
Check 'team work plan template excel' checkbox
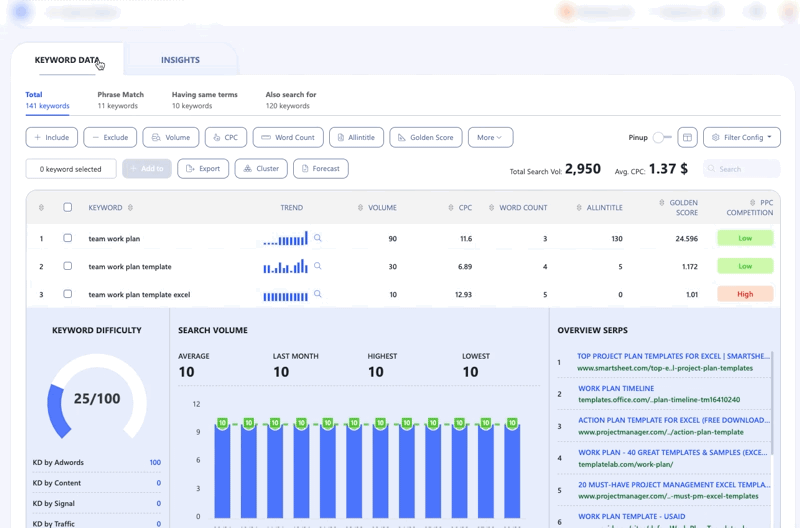click(67, 294)
